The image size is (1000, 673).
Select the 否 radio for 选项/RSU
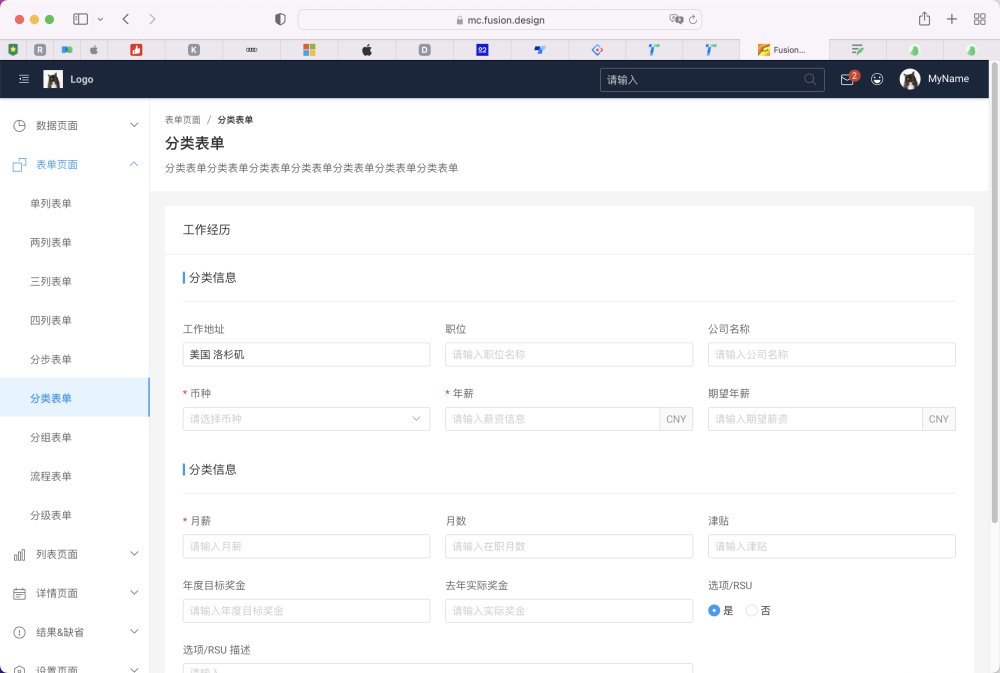pos(750,609)
